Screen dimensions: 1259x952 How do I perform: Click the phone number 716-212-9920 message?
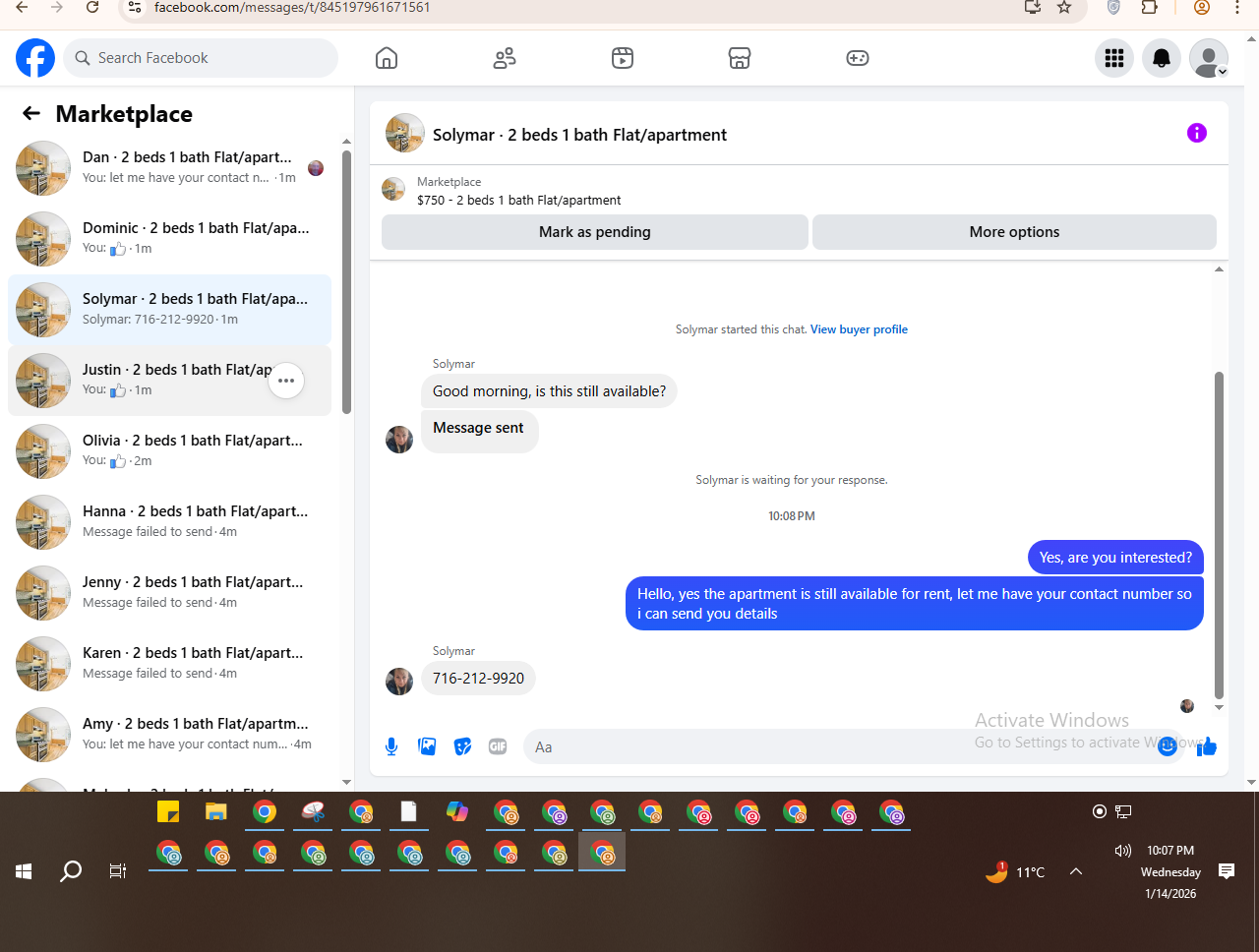(x=478, y=678)
